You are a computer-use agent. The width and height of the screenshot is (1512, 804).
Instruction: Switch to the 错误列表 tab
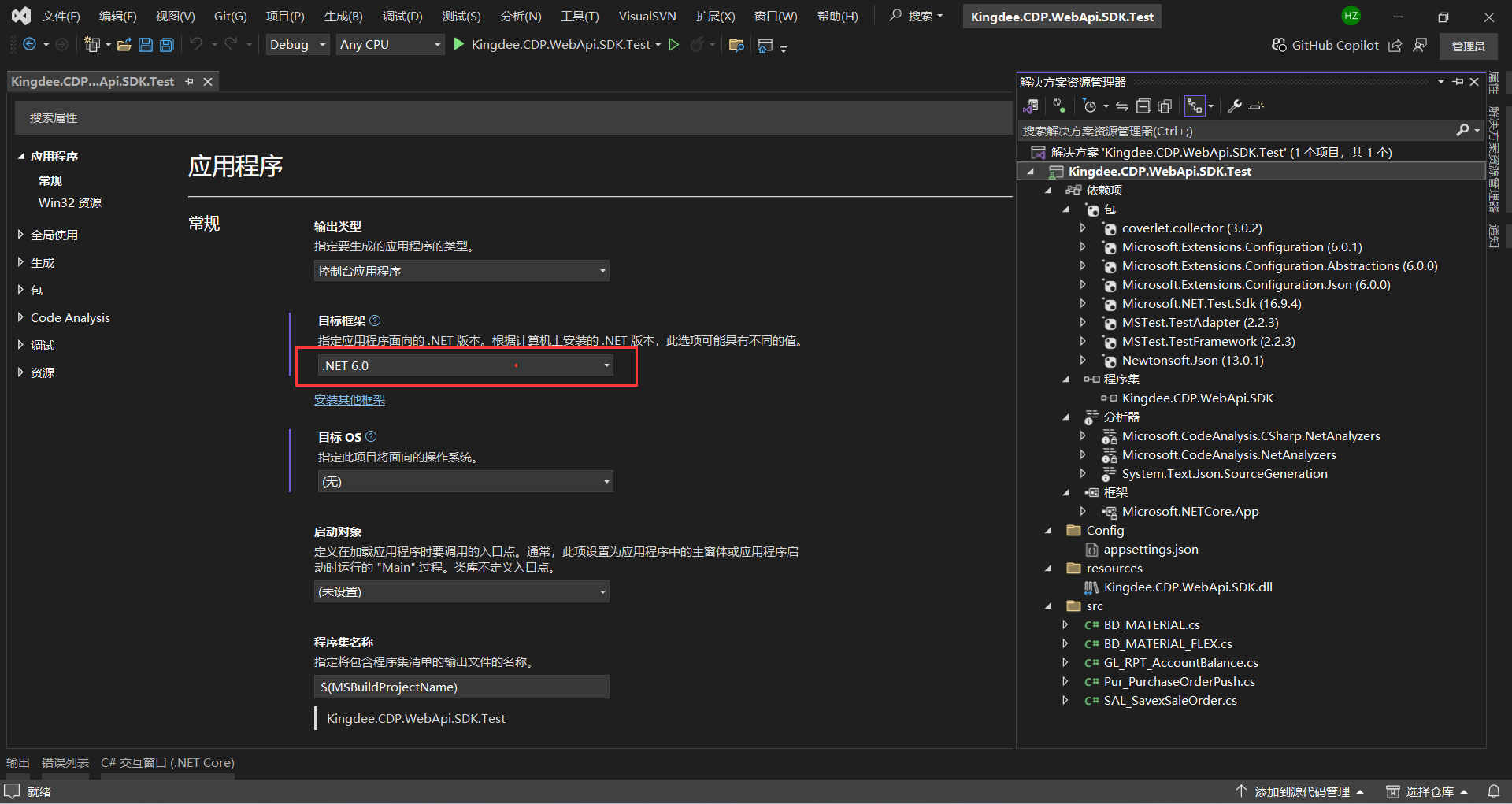tap(65, 762)
